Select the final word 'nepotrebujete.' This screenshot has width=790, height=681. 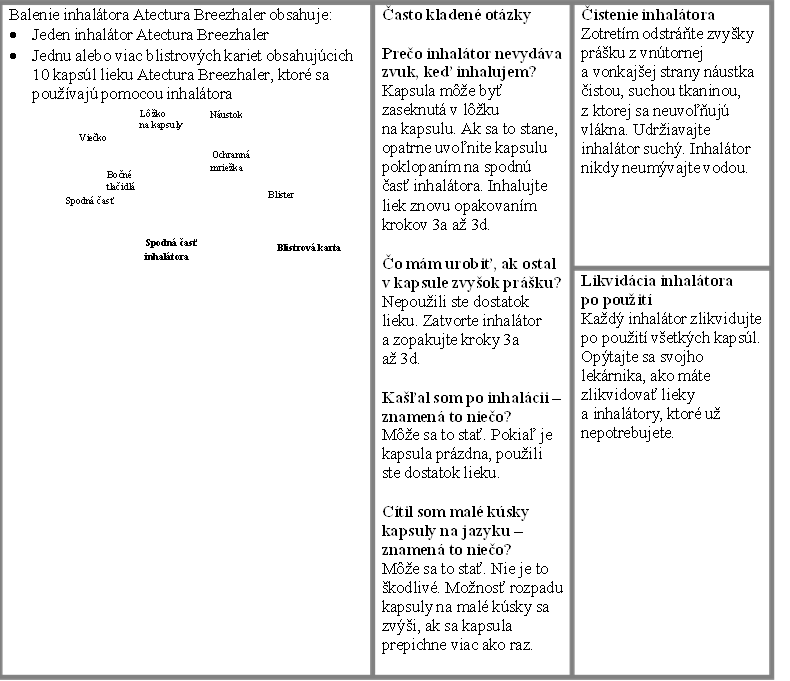627,433
